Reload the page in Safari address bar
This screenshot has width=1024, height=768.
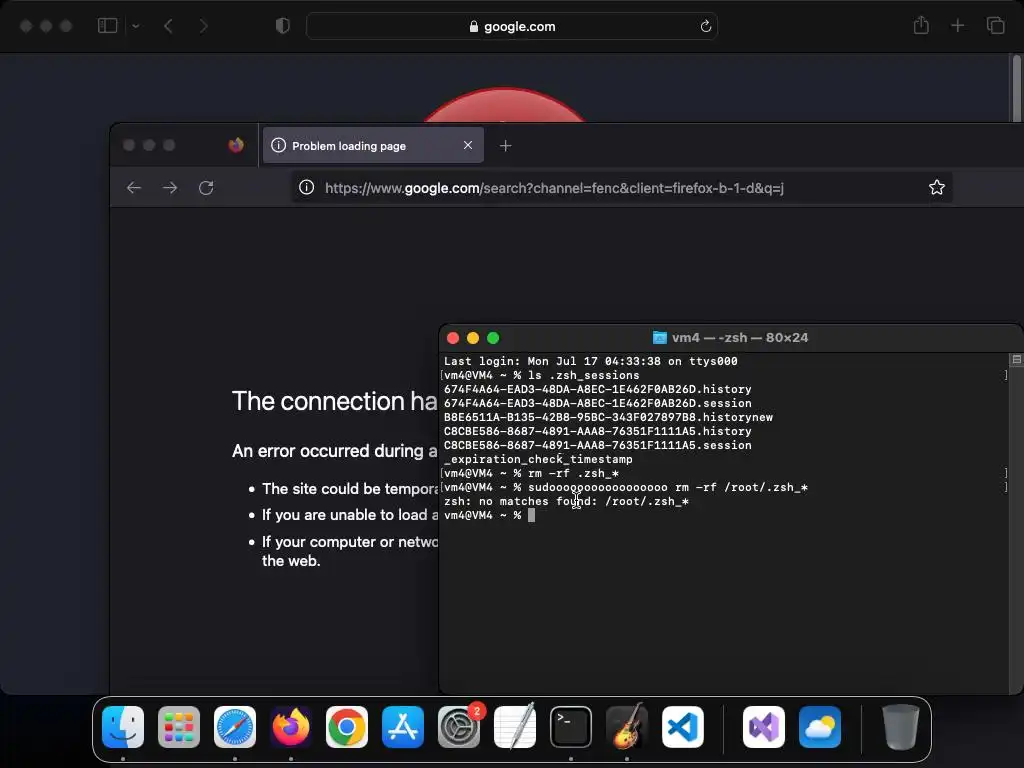coord(705,27)
